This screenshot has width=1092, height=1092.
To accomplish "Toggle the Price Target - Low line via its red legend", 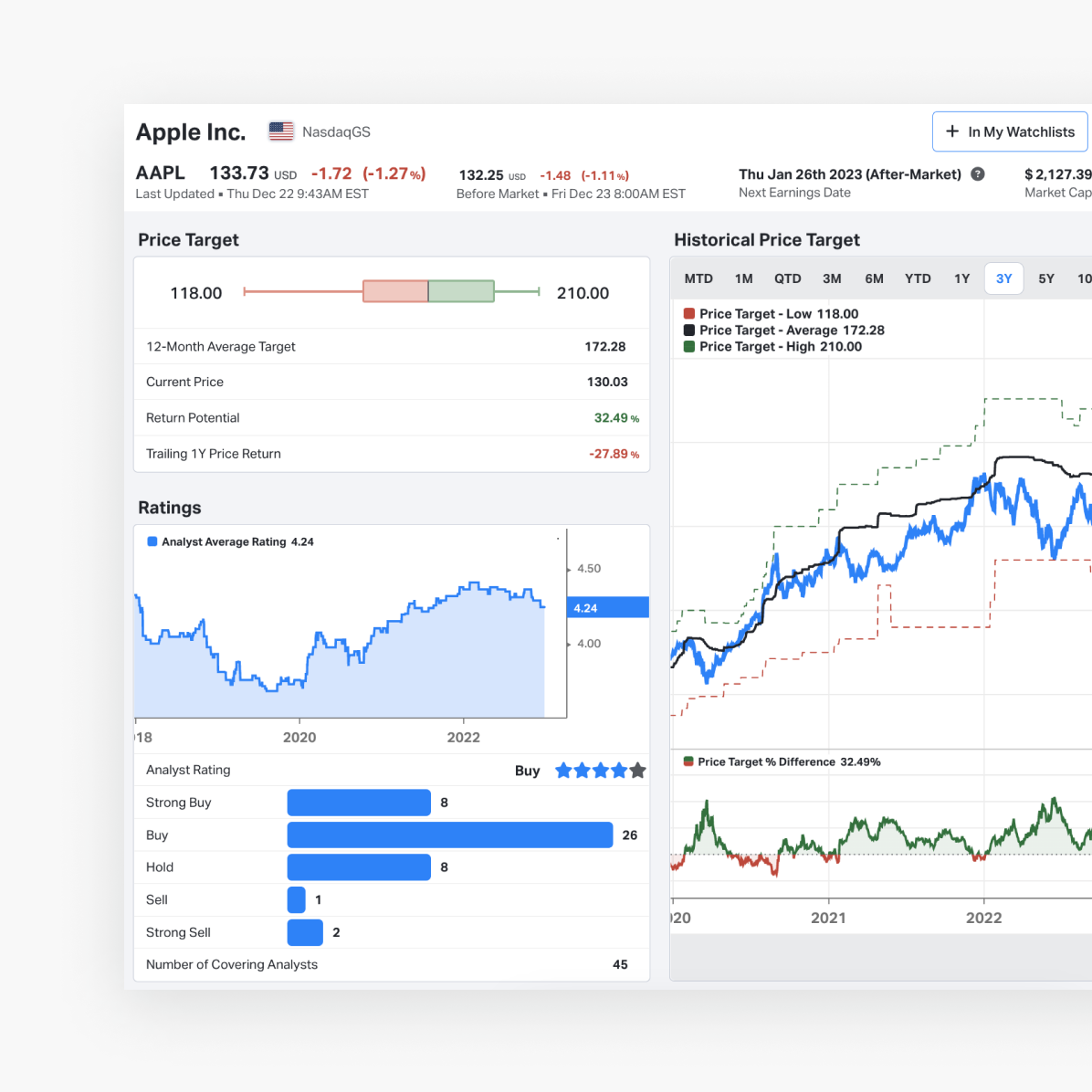I will (x=688, y=313).
